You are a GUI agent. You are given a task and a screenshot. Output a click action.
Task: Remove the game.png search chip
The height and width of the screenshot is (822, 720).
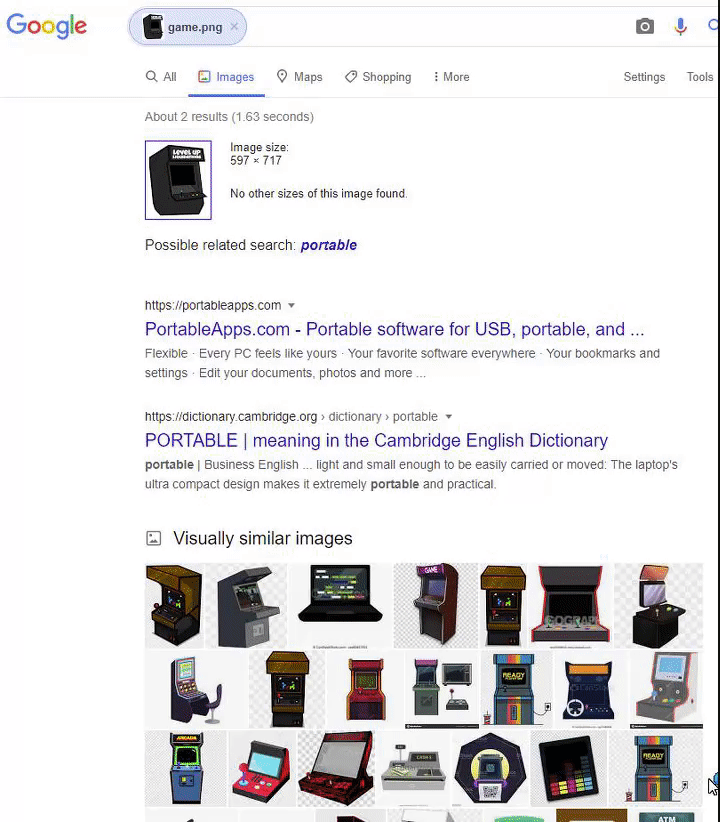tap(234, 26)
